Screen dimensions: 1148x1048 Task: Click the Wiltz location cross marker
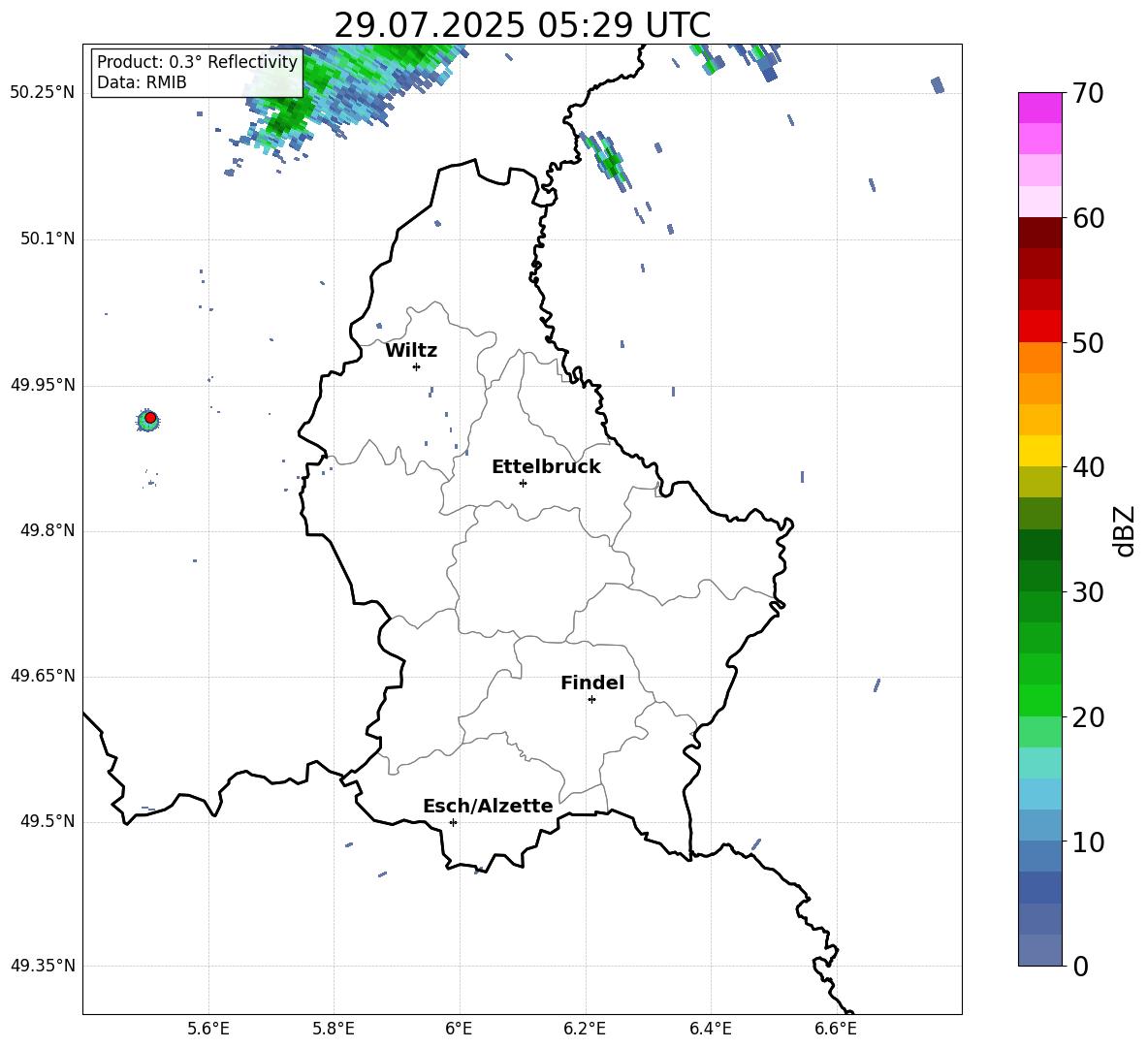(x=417, y=366)
